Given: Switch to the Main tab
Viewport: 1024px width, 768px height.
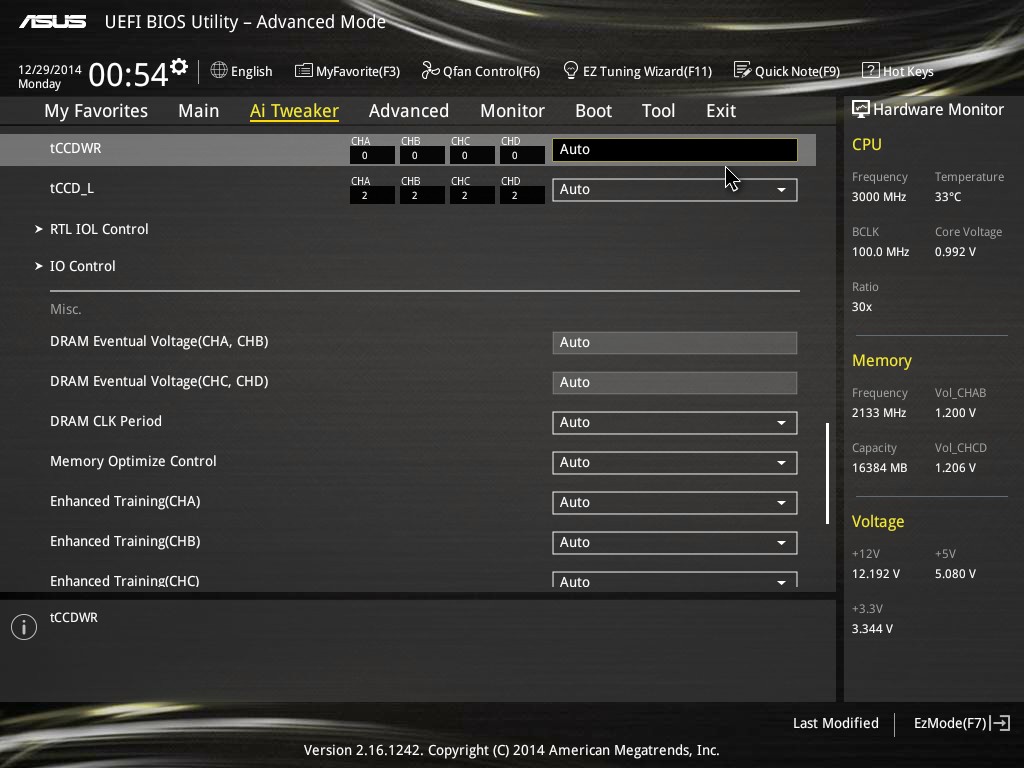Looking at the screenshot, I should [199, 111].
